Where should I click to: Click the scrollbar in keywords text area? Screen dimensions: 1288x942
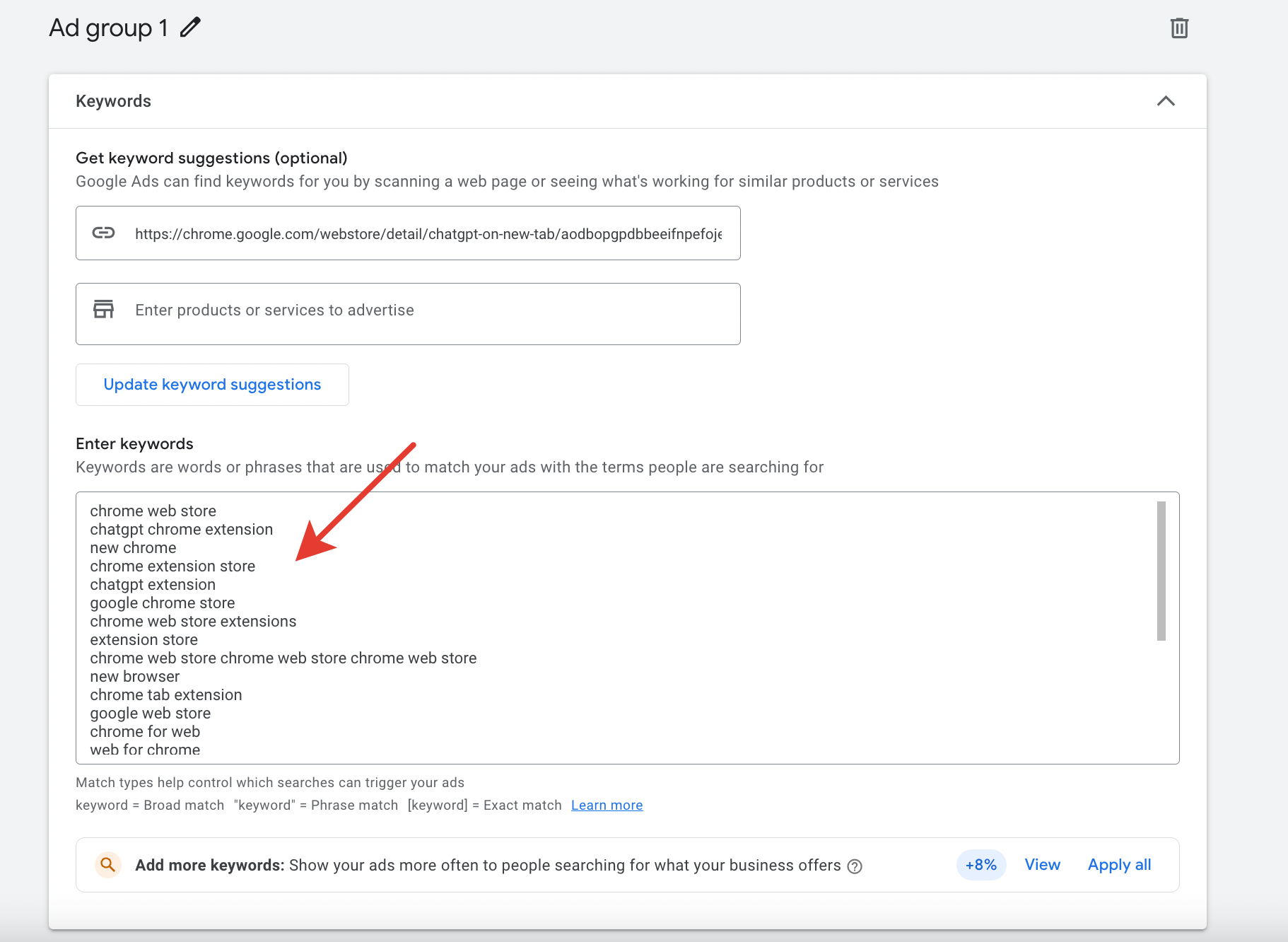(x=1160, y=570)
